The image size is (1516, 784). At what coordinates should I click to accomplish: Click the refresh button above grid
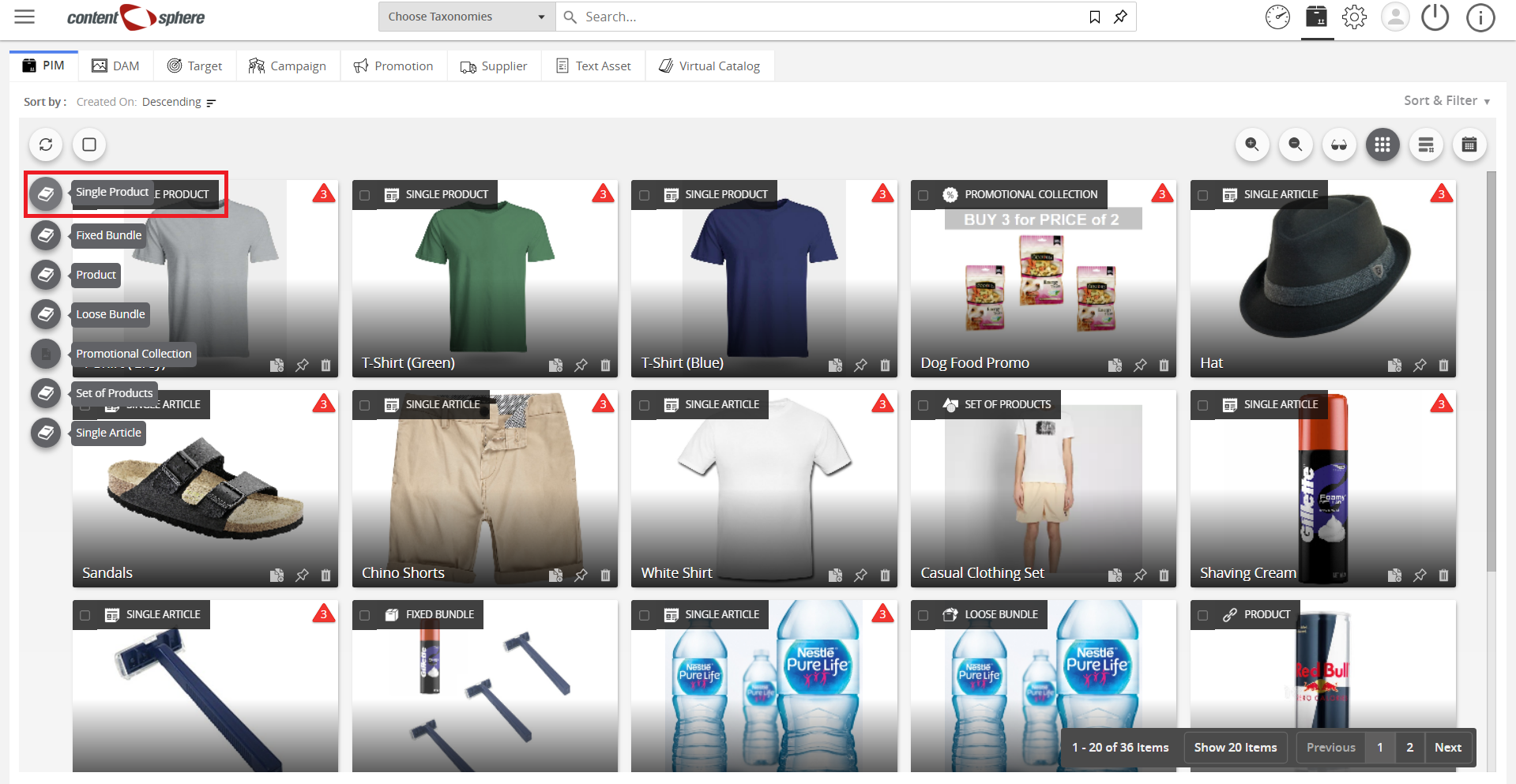[46, 144]
